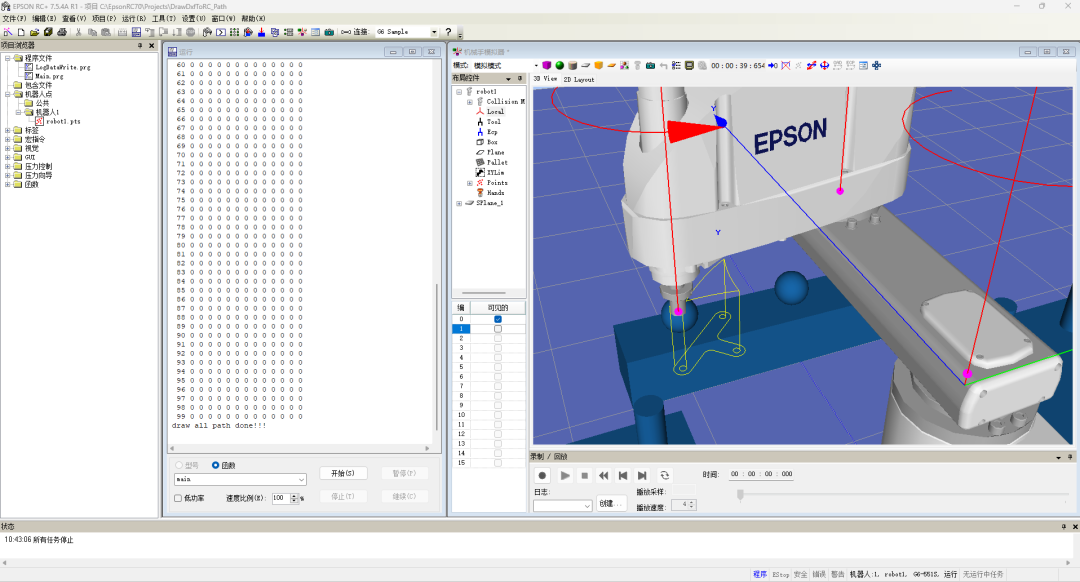Click the 创建... create log button
The width and height of the screenshot is (1080, 582).
click(610, 503)
